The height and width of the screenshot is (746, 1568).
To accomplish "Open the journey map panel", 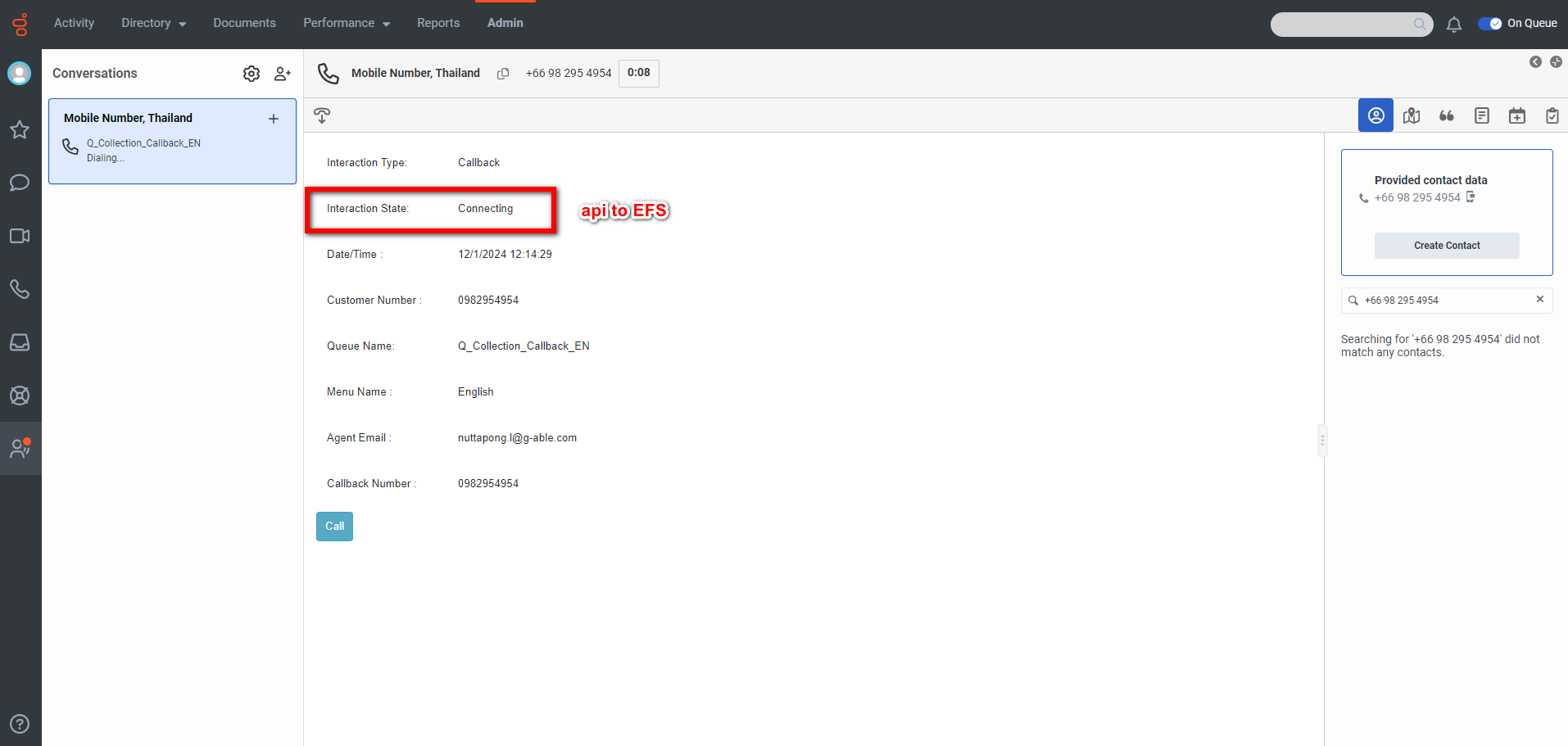I will [x=1411, y=115].
